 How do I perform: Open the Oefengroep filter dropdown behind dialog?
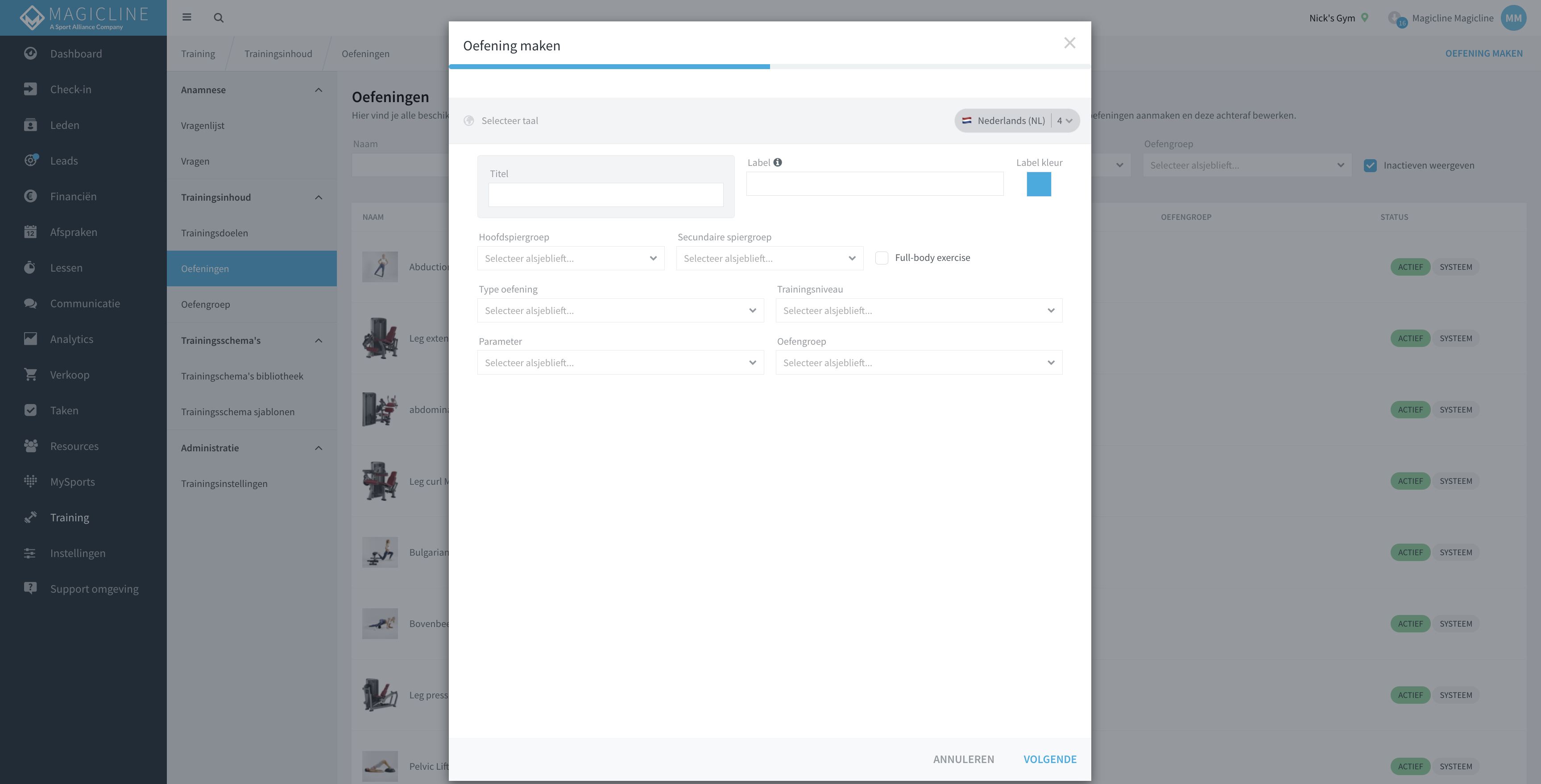pyautogui.click(x=1247, y=165)
